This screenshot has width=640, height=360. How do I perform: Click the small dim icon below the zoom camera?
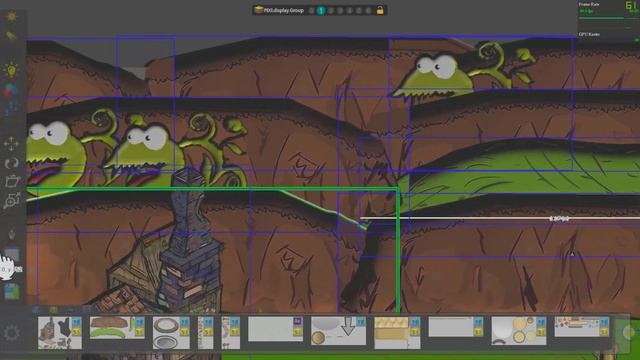[12, 235]
